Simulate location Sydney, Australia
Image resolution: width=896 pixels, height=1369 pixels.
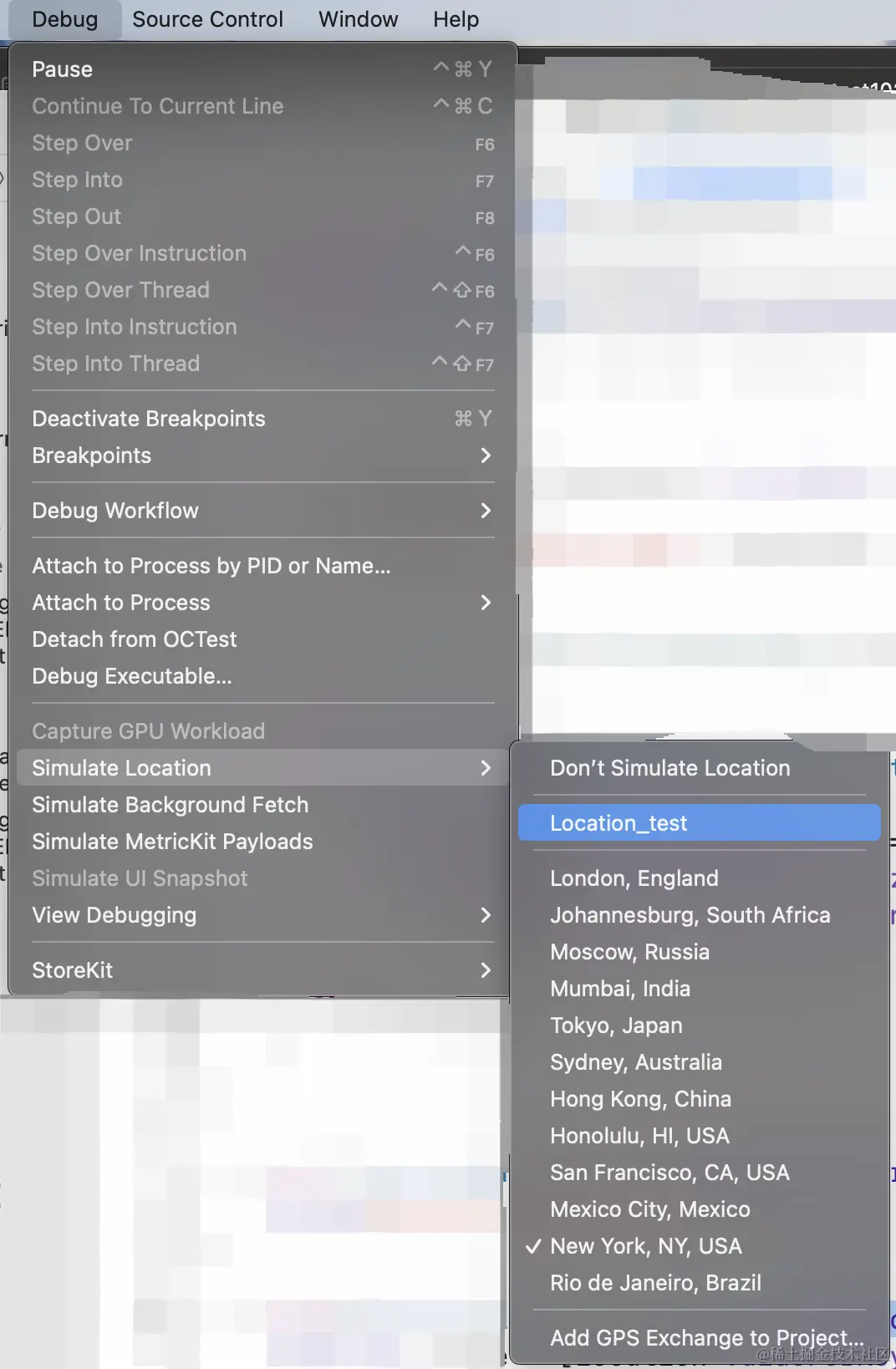point(700,1062)
